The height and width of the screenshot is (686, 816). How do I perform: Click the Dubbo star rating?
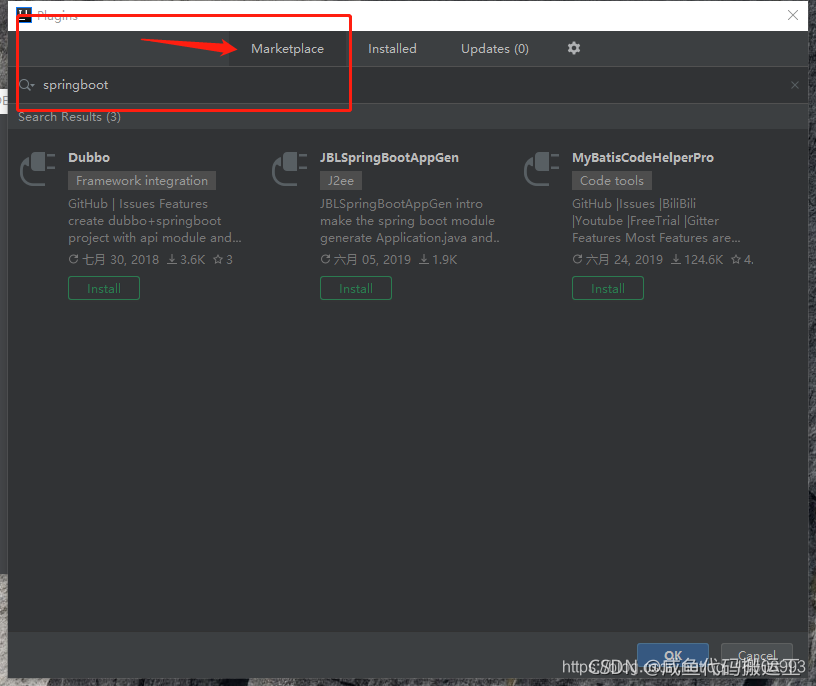pyautogui.click(x=223, y=259)
